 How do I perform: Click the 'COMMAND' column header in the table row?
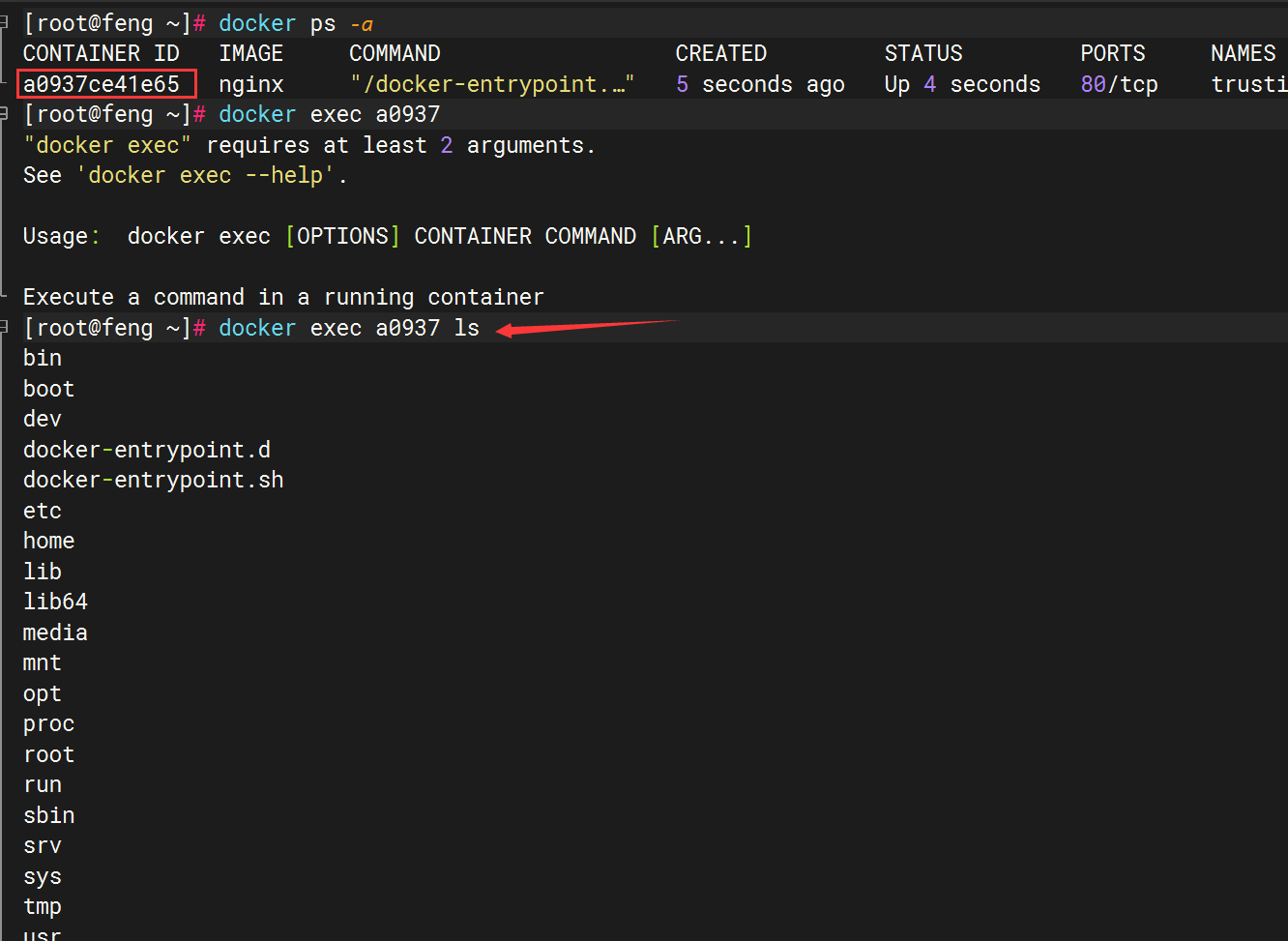point(395,53)
